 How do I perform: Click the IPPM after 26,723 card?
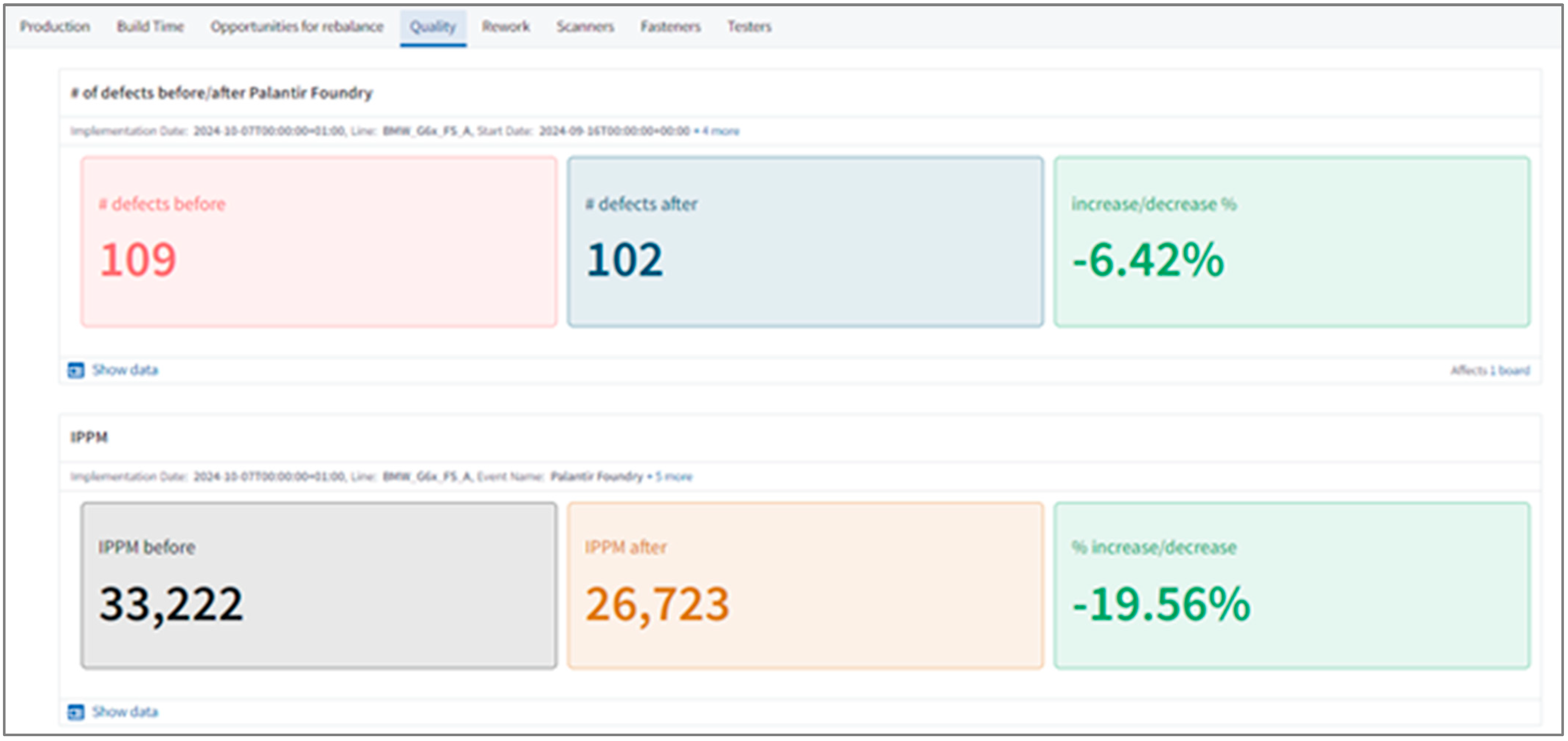tap(805, 585)
